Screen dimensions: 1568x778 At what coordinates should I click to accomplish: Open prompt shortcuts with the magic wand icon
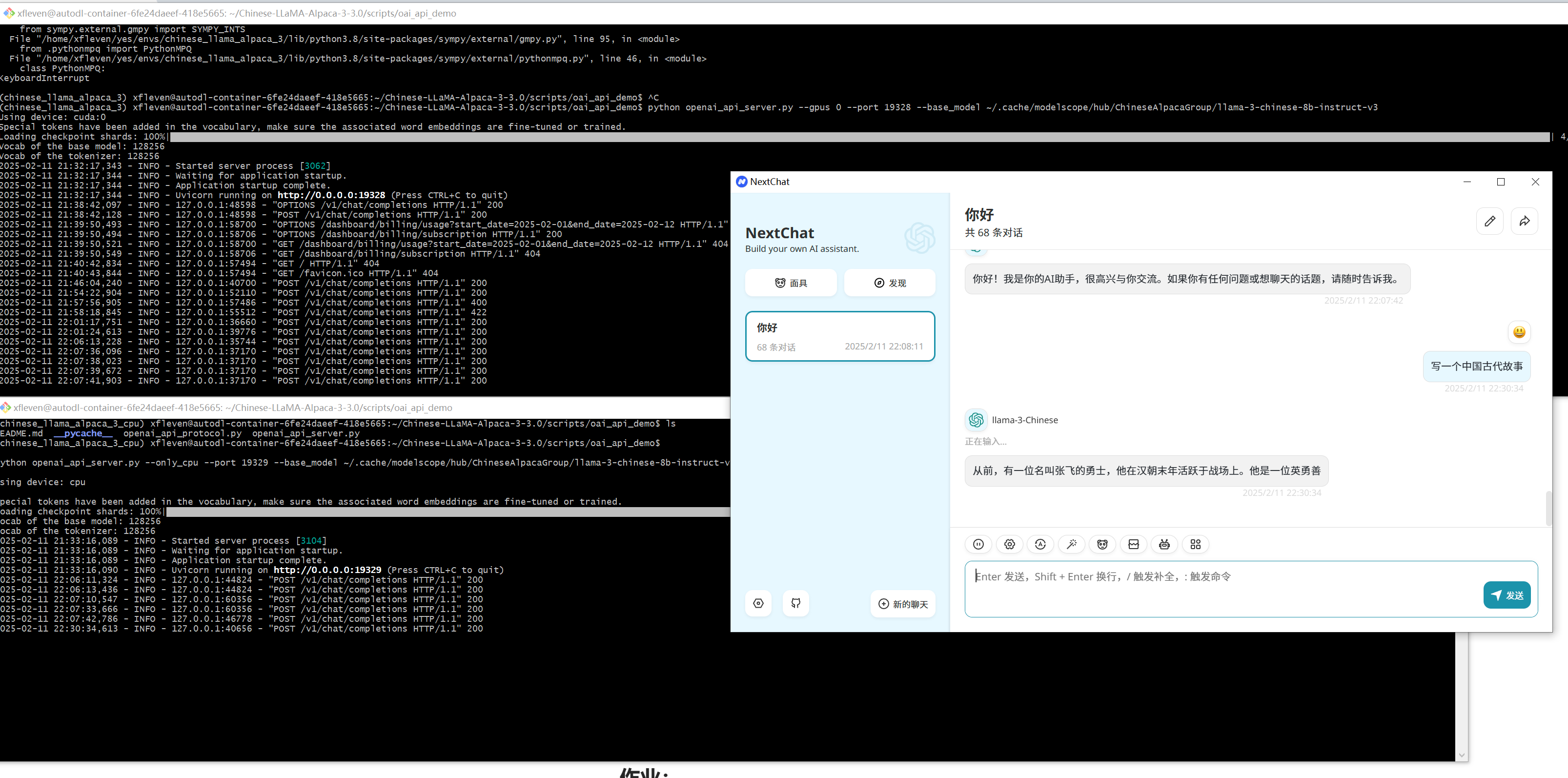point(1071,544)
